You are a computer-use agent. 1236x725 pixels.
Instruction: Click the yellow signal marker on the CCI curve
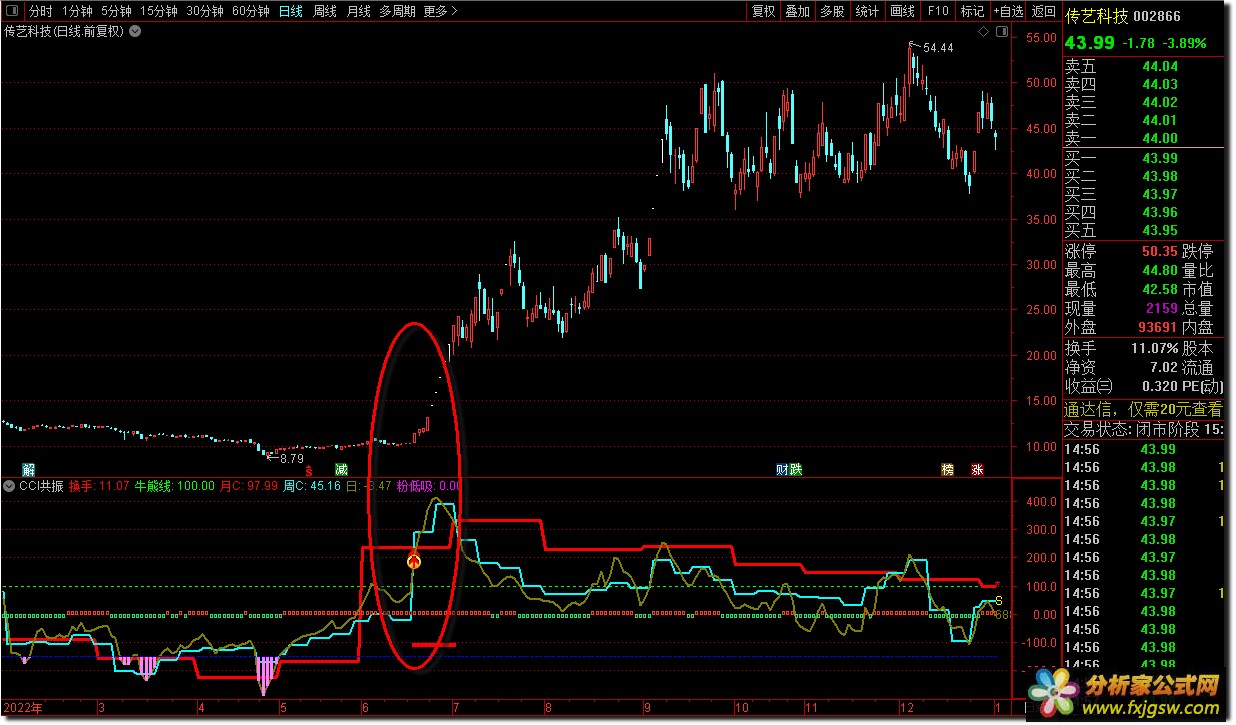pos(413,561)
